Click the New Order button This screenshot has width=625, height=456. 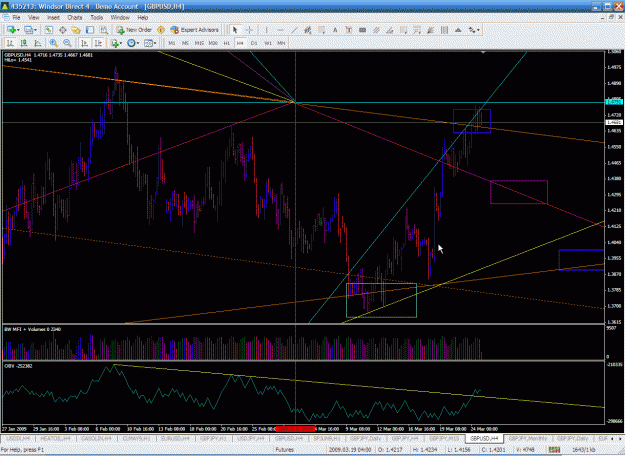click(x=134, y=30)
